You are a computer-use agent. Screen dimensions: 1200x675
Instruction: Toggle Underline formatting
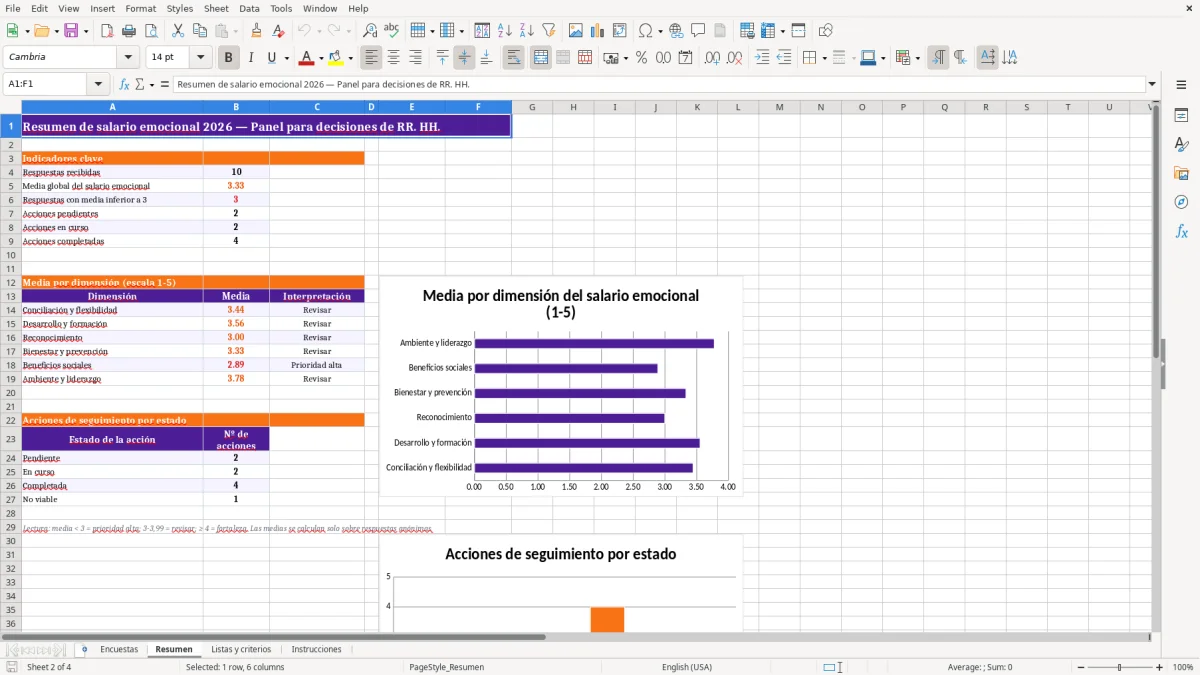(x=272, y=58)
